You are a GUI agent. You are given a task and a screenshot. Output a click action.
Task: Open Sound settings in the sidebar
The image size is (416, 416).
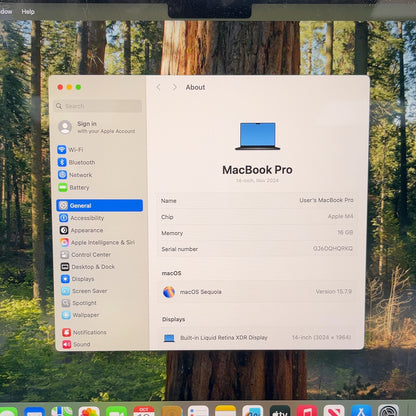coord(76,344)
